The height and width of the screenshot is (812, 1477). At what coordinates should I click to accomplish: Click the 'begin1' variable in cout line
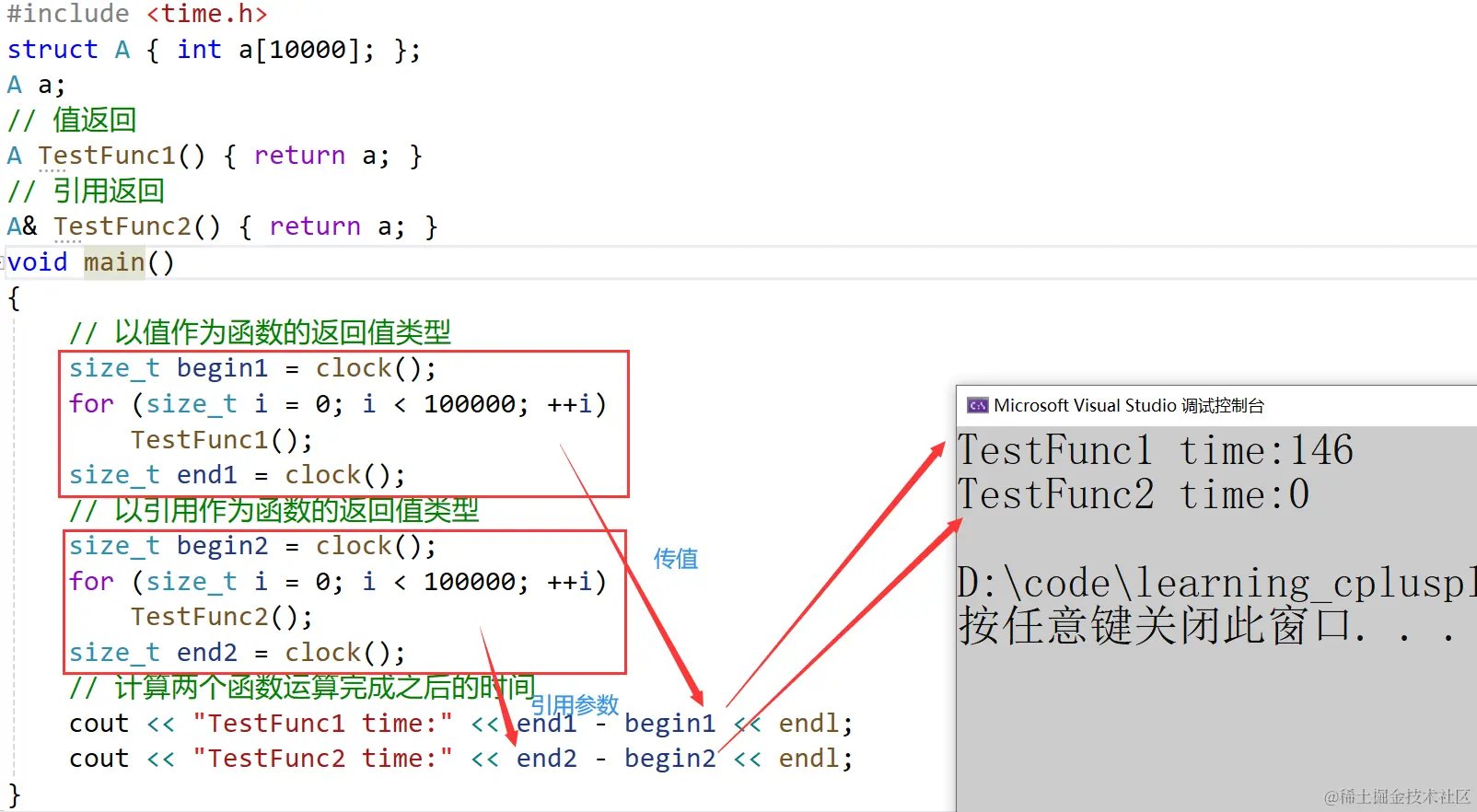(670, 724)
